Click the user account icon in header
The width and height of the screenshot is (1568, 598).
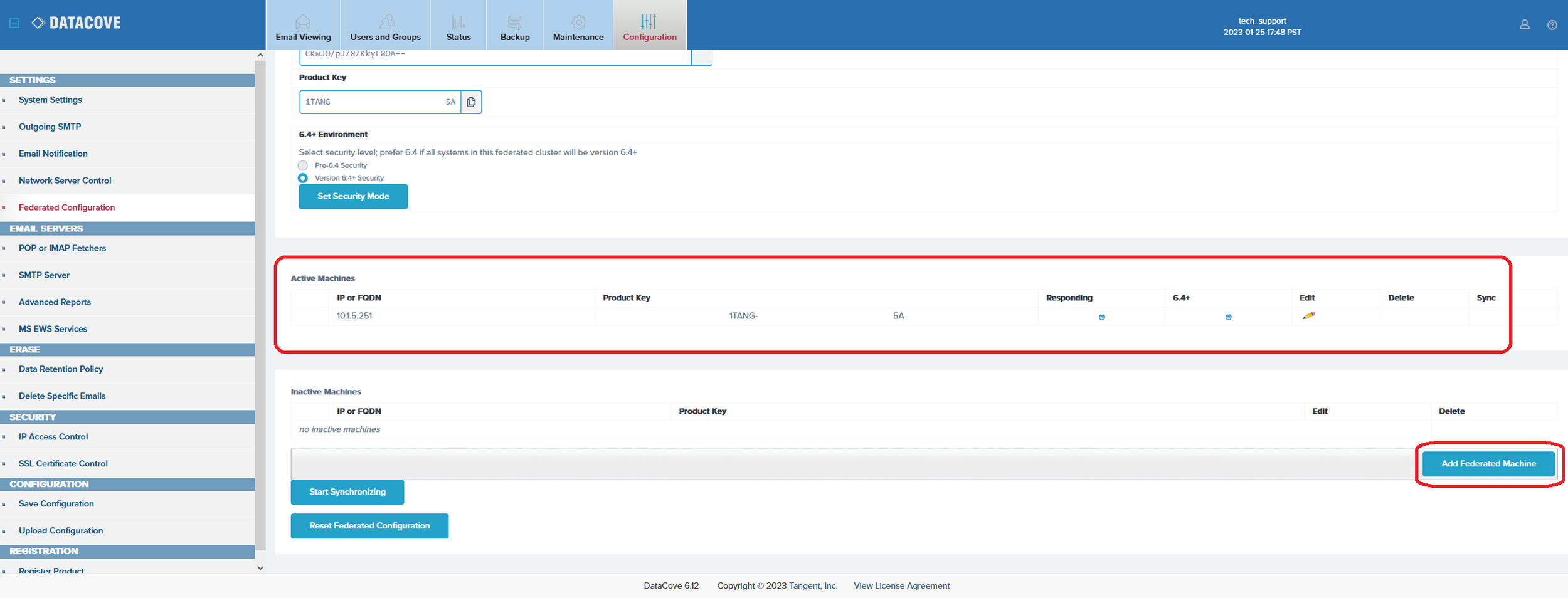(x=1524, y=25)
